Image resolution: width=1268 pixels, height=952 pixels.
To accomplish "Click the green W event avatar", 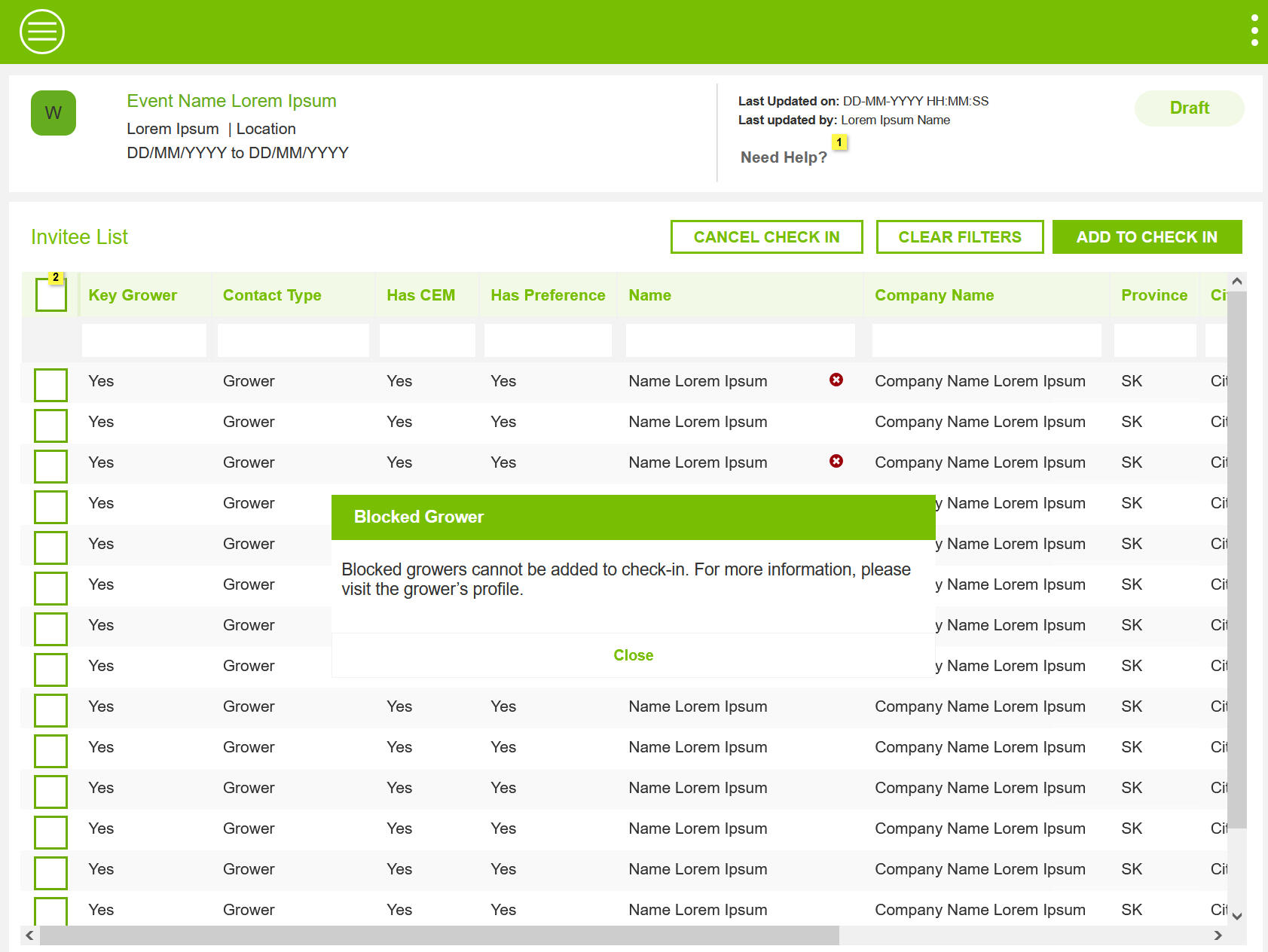I will coord(53,113).
